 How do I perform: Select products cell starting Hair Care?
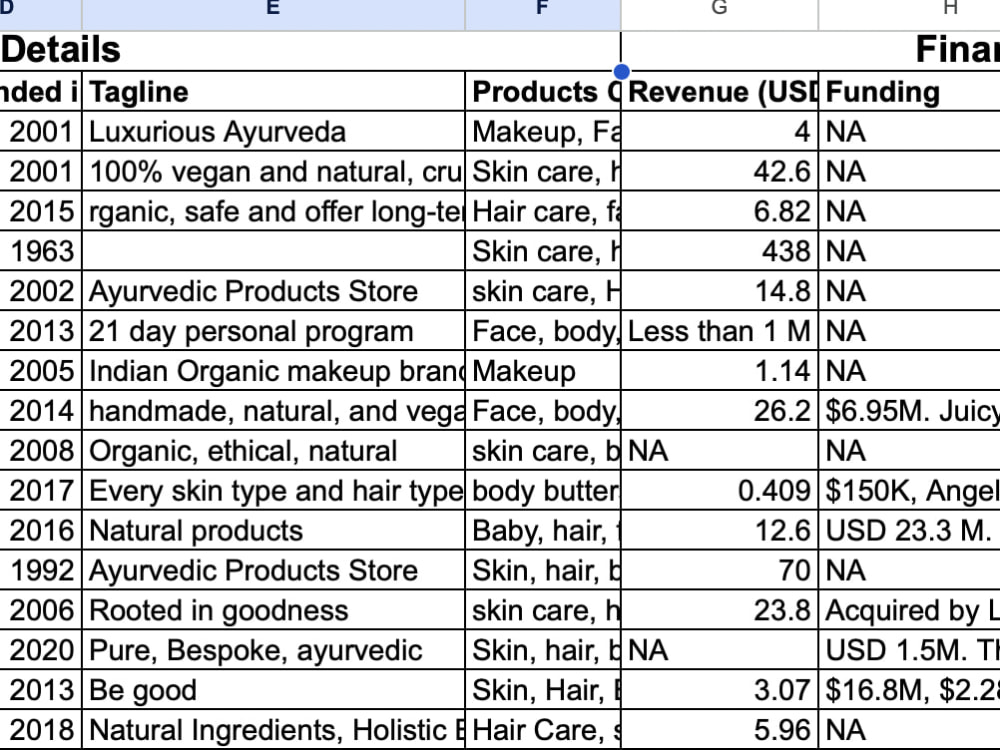[543, 730]
